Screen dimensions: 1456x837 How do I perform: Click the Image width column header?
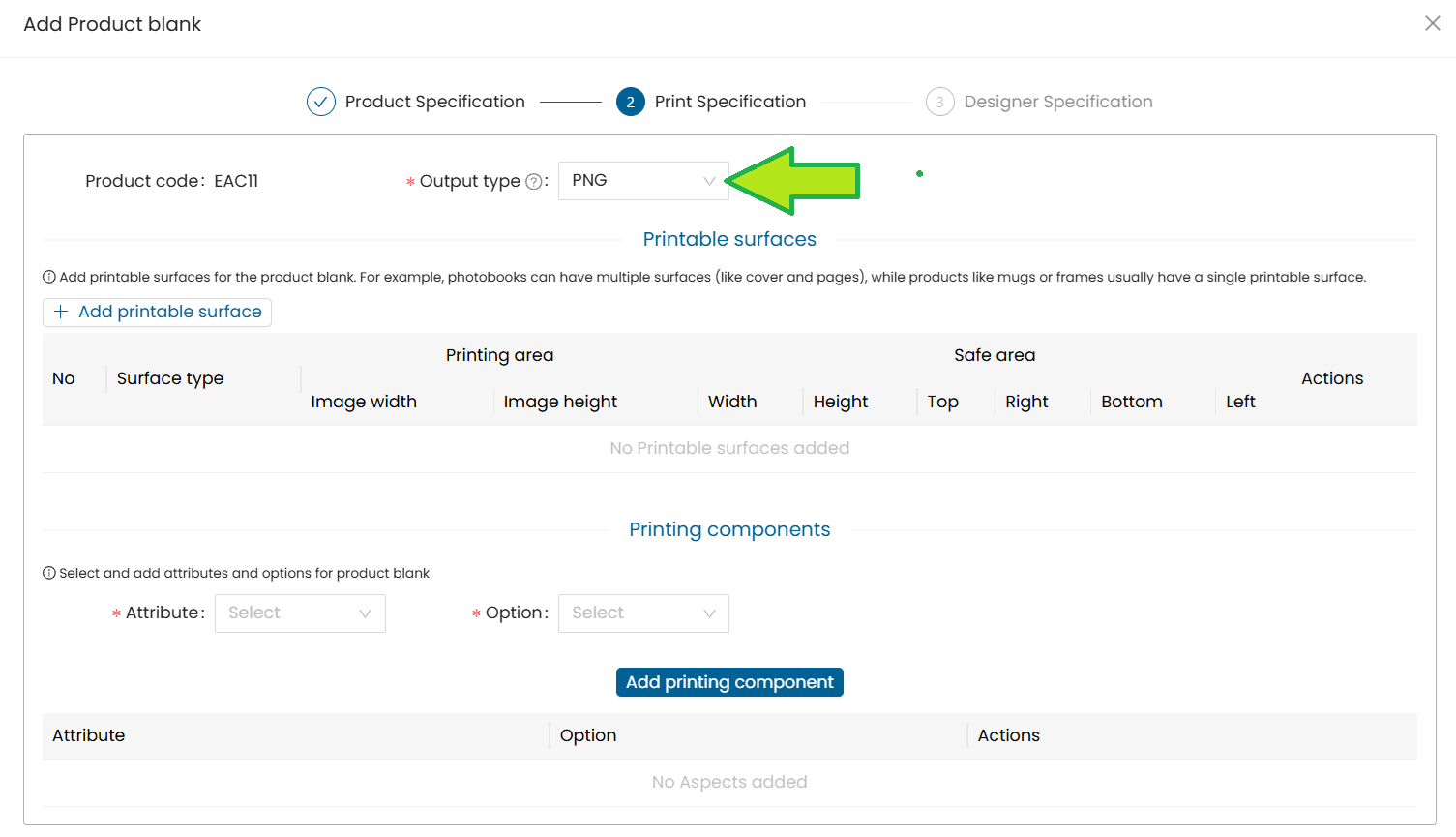pos(364,402)
